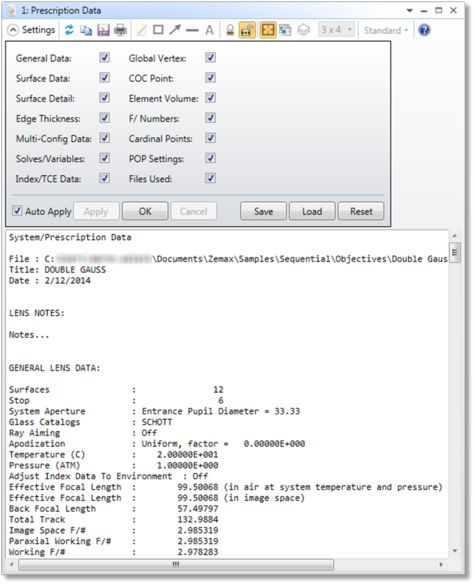The width and height of the screenshot is (475, 584).
Task: Select the arrow annotation tool
Action: tap(175, 30)
